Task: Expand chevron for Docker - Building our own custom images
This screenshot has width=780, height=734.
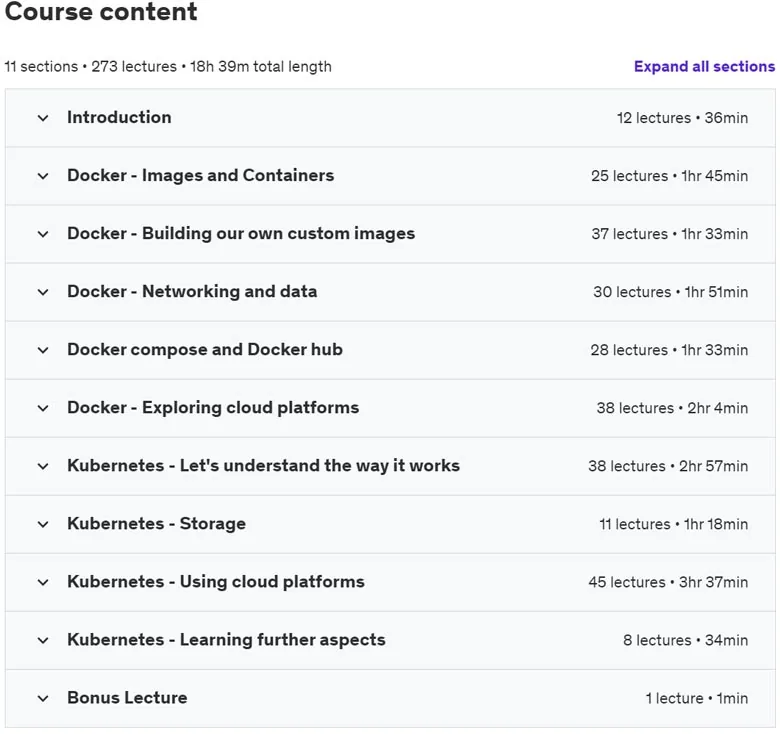Action: (43, 234)
